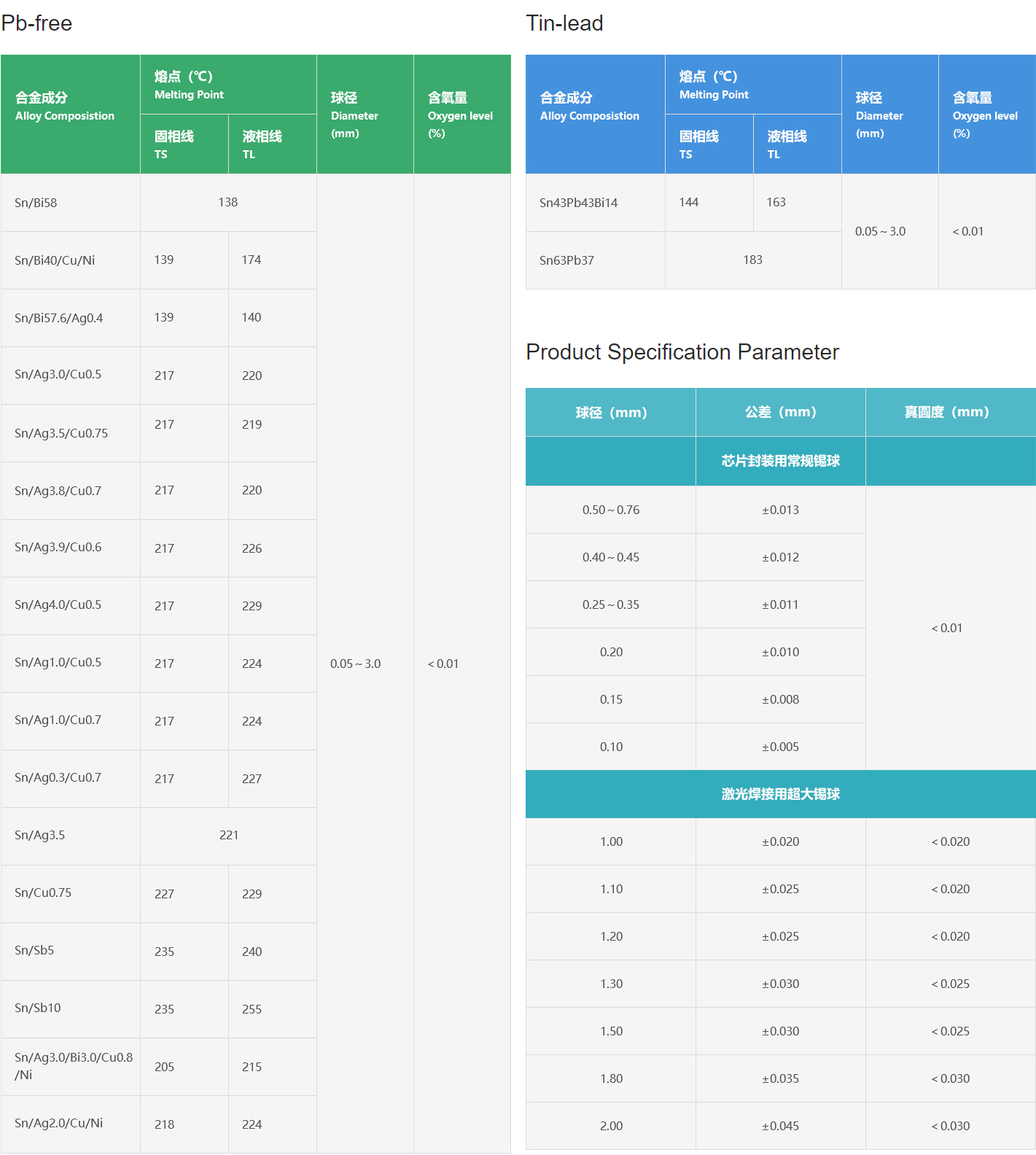Image resolution: width=1036 pixels, height=1155 pixels.
Task: Select the Sn/Sb10 alloy cell
Action: tap(38, 1008)
